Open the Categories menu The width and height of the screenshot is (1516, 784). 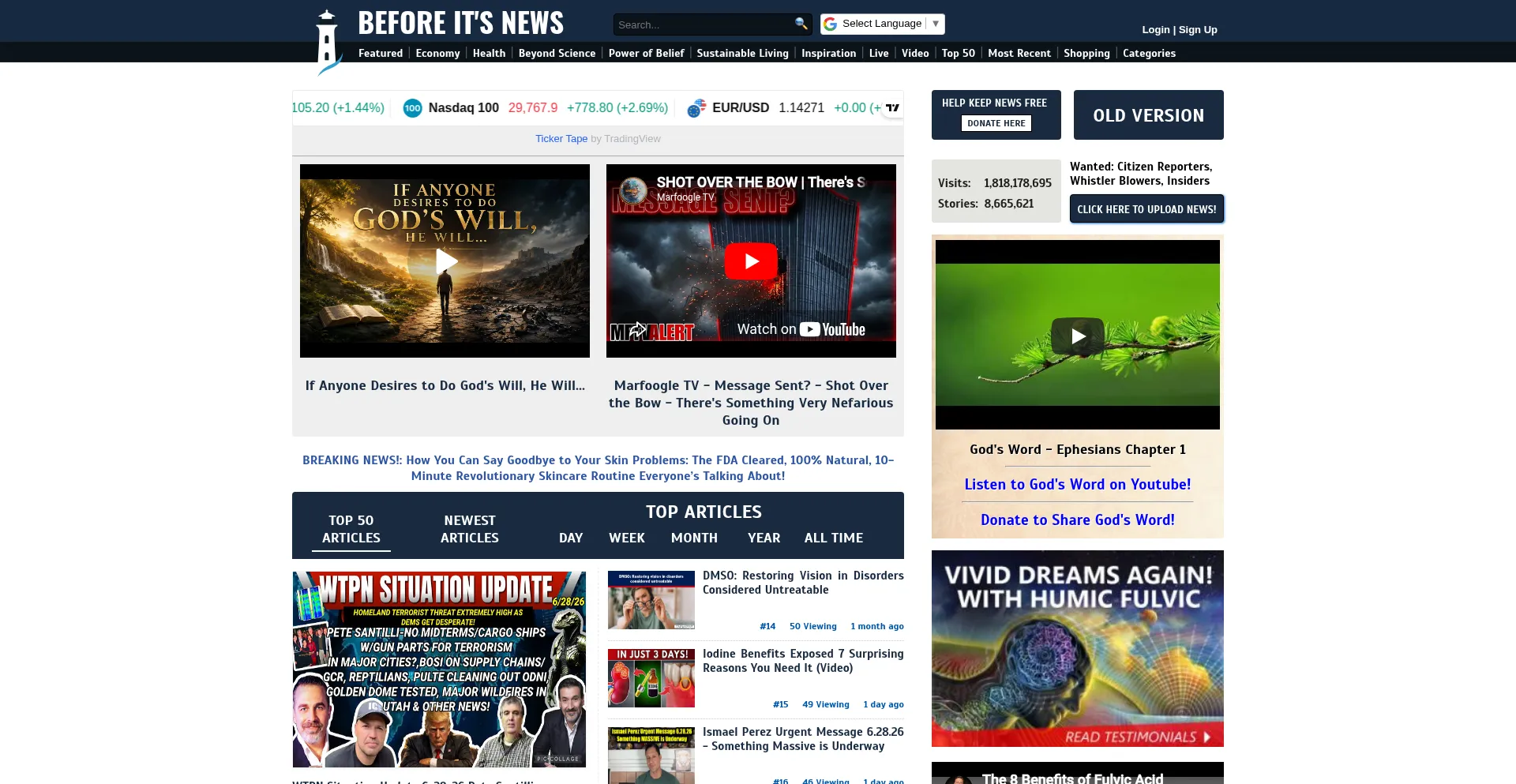tap(1149, 53)
